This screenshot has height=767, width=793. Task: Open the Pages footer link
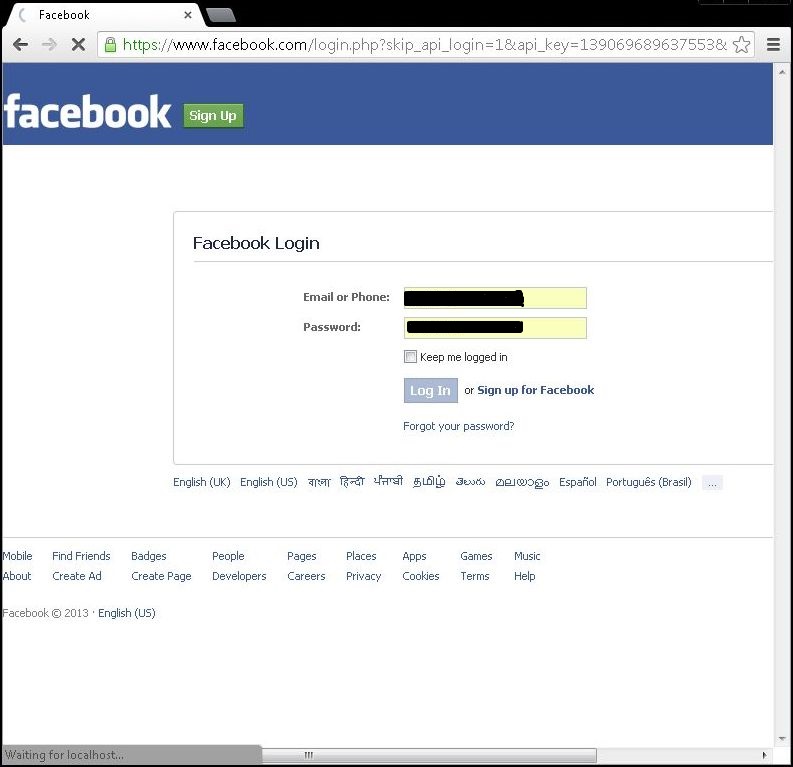tap(301, 556)
